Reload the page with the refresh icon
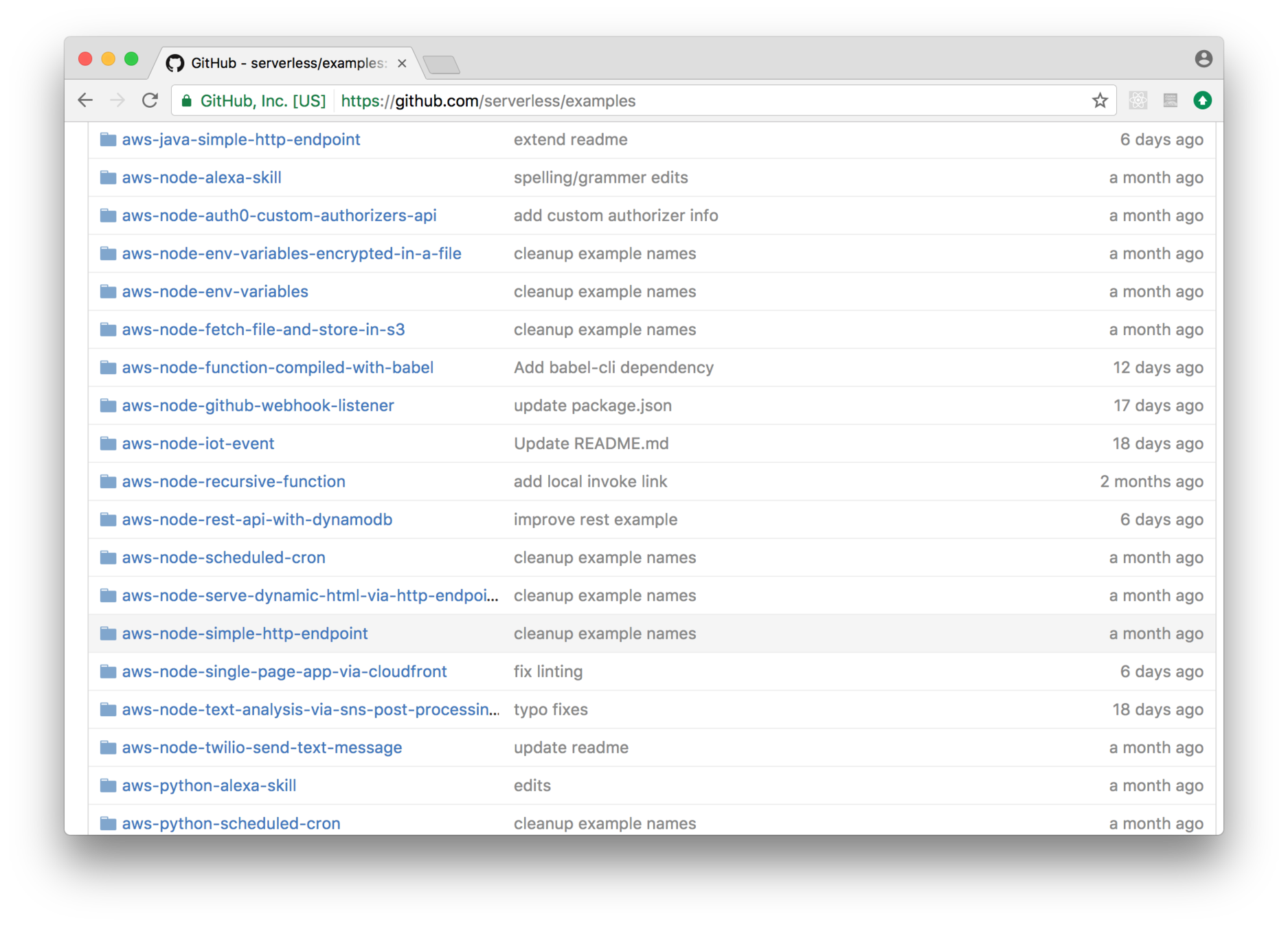The width and height of the screenshot is (1288, 927). click(x=150, y=100)
